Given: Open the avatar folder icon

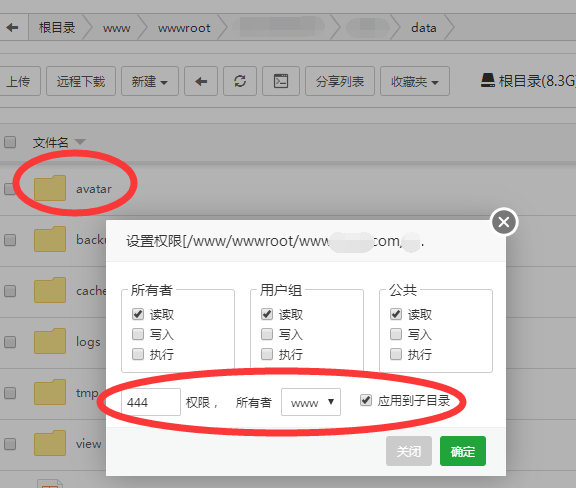Looking at the screenshot, I should 50,188.
